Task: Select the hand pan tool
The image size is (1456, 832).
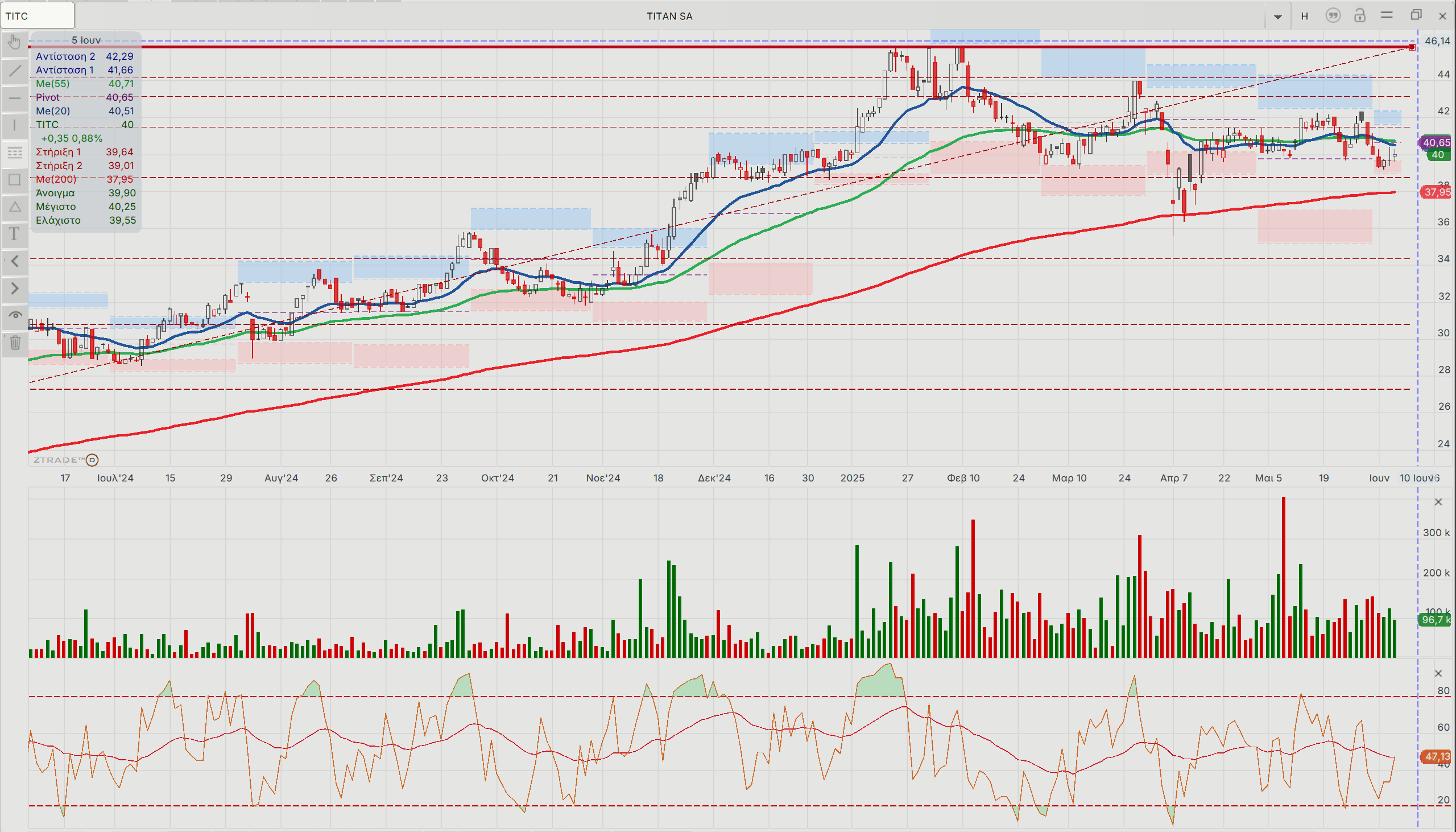Action: coord(15,43)
